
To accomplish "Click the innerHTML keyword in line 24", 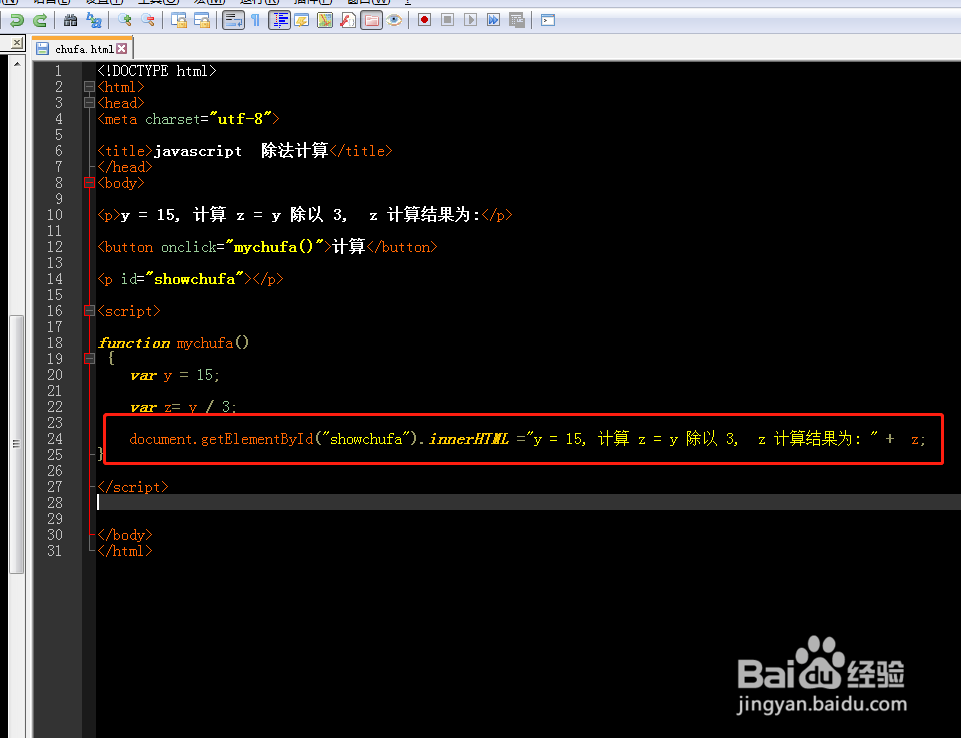I will 469,439.
